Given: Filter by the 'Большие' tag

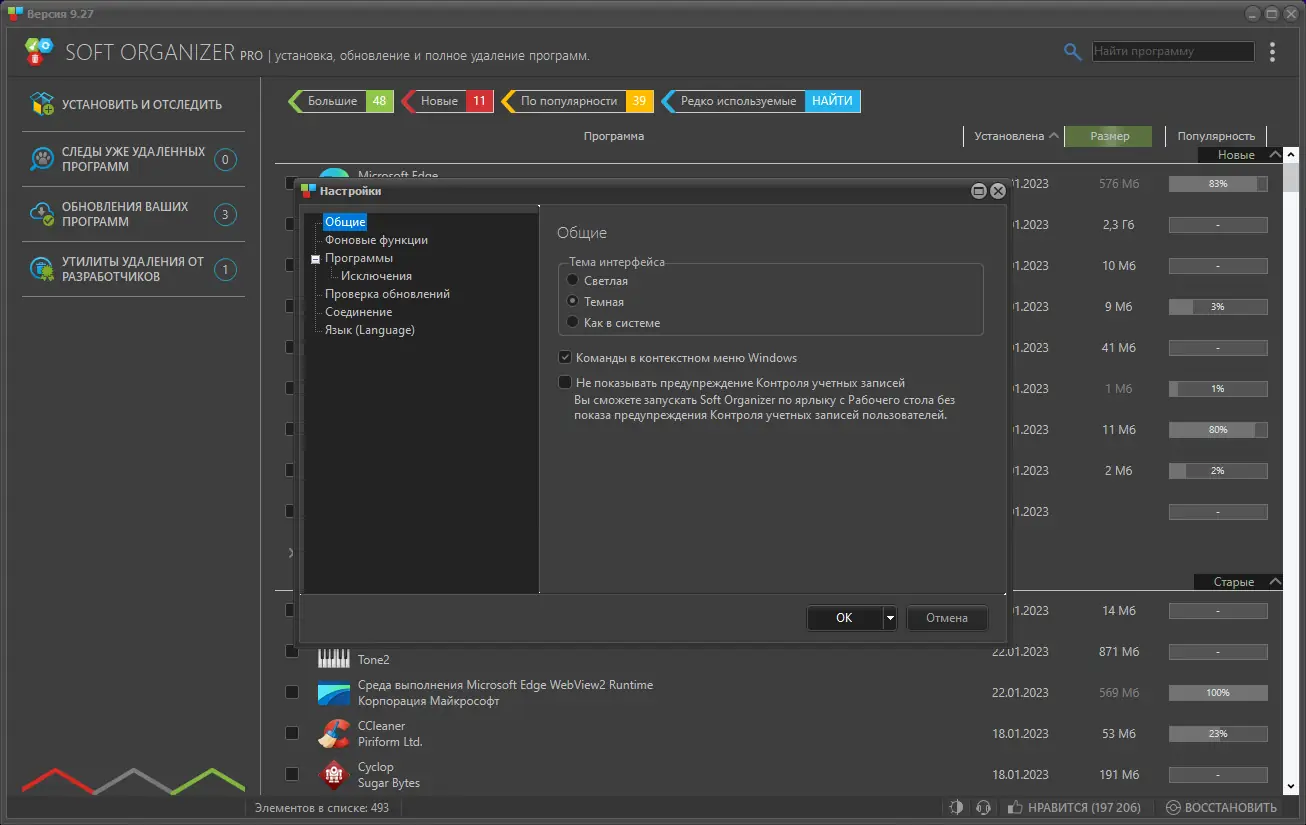Looking at the screenshot, I should coord(341,101).
